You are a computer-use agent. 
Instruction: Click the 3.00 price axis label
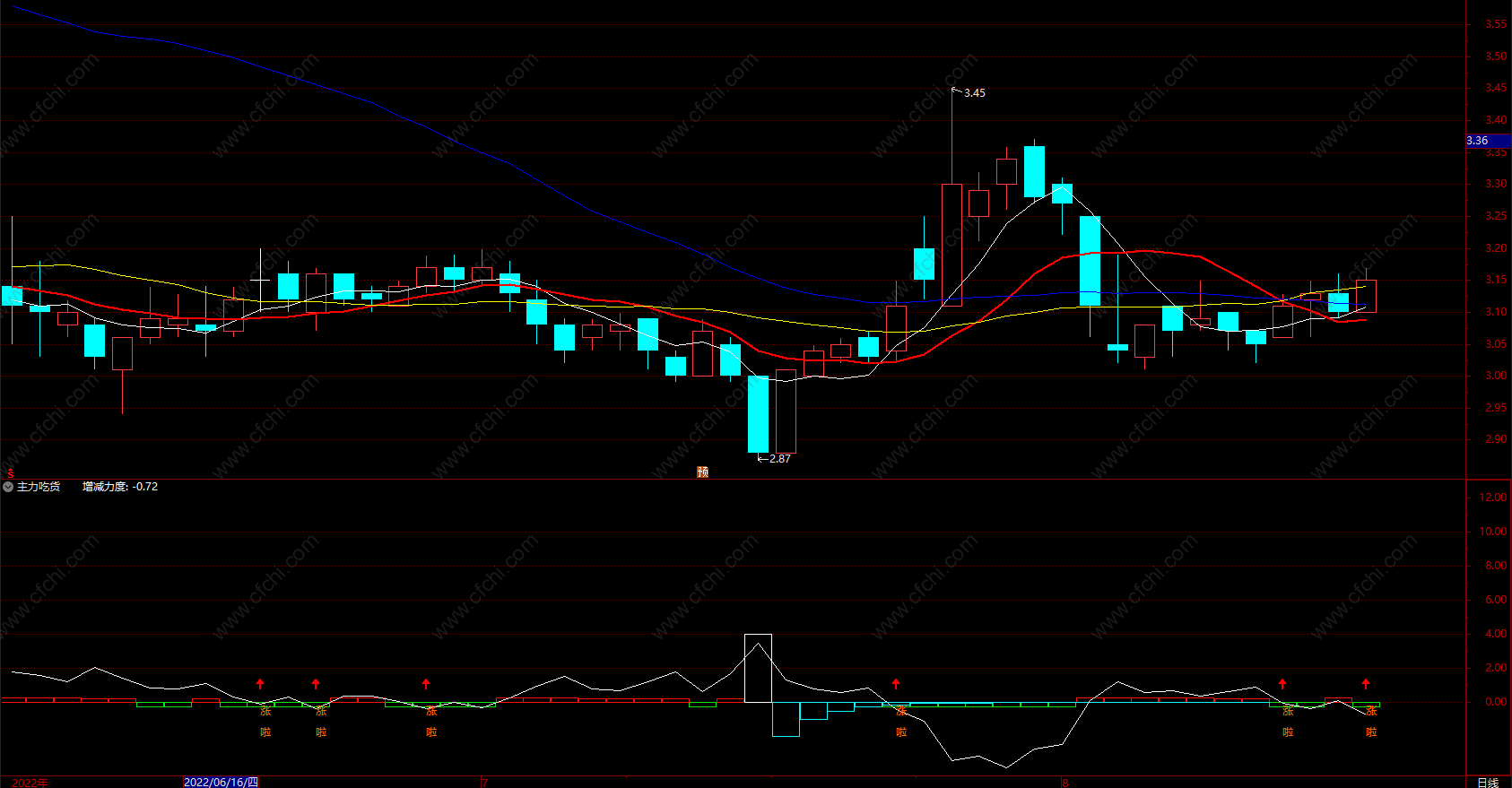tap(1496, 376)
